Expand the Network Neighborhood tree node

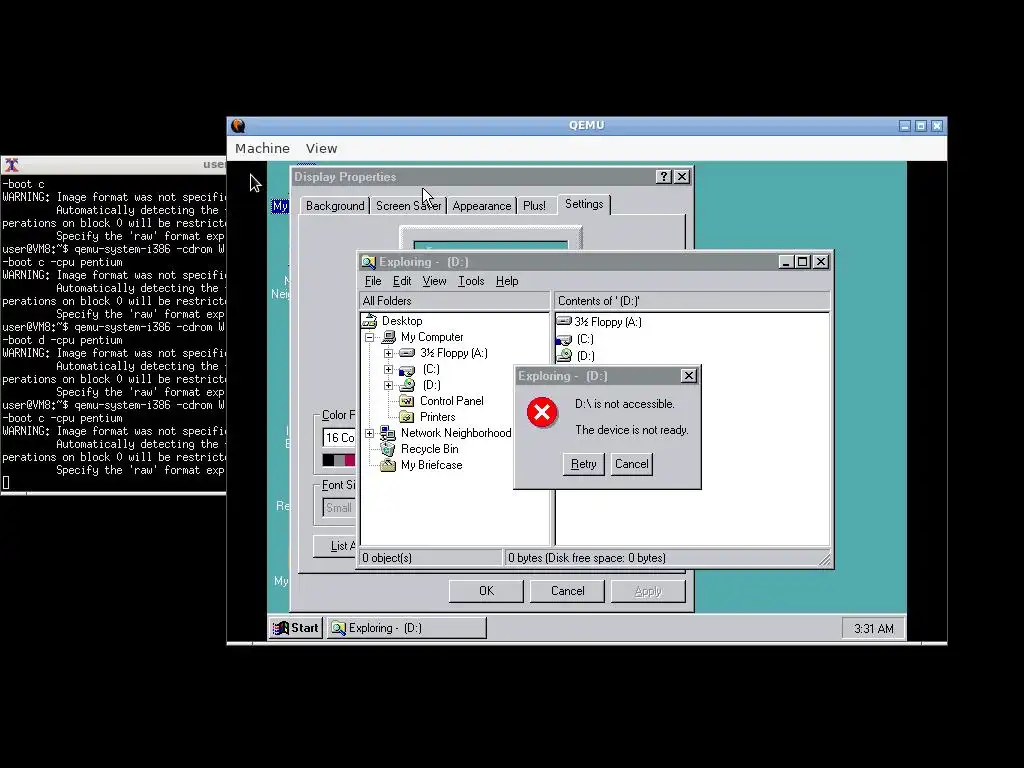point(370,433)
